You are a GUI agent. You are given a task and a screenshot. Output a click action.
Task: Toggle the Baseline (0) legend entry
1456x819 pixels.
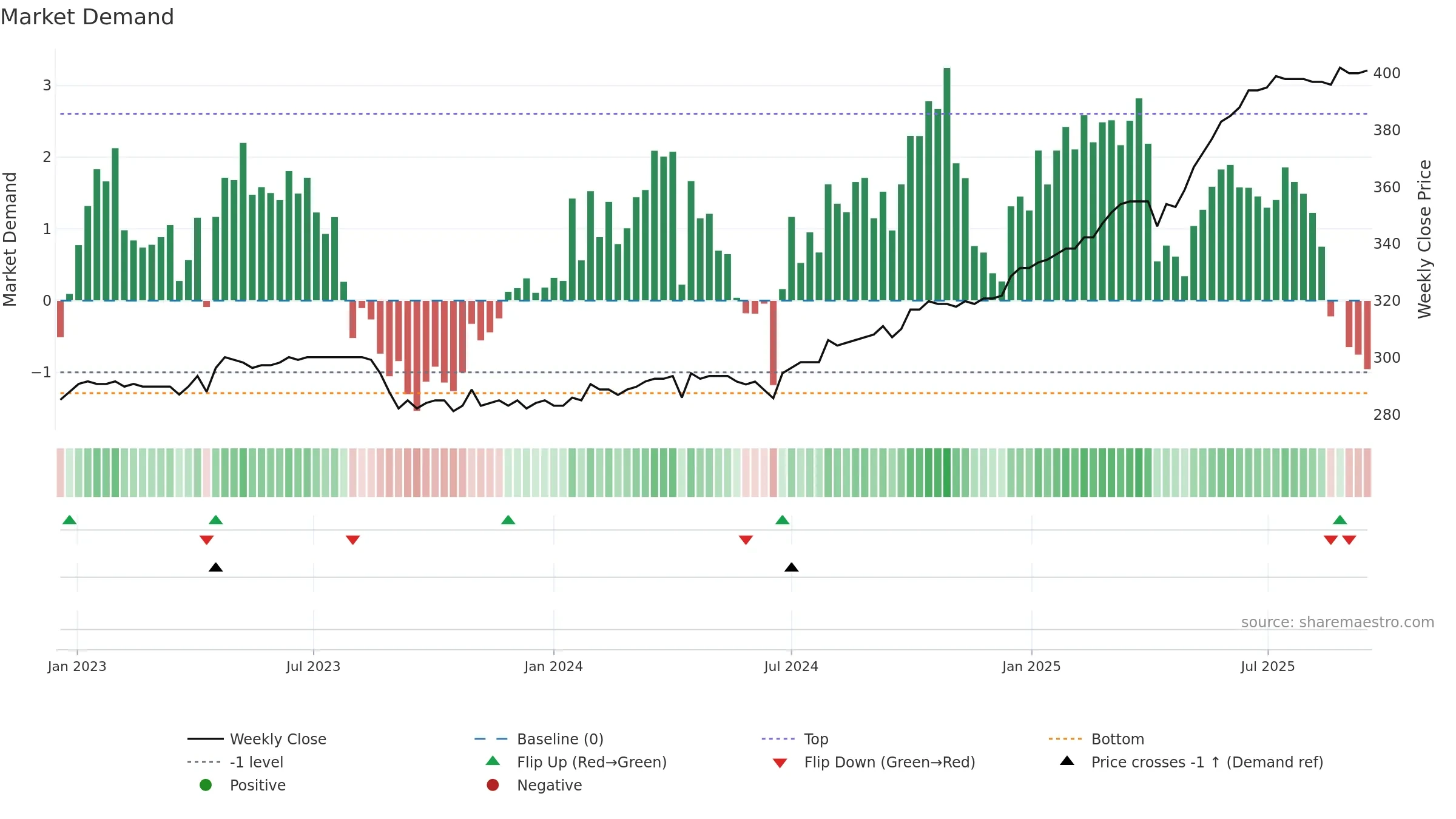pyautogui.click(x=539, y=739)
